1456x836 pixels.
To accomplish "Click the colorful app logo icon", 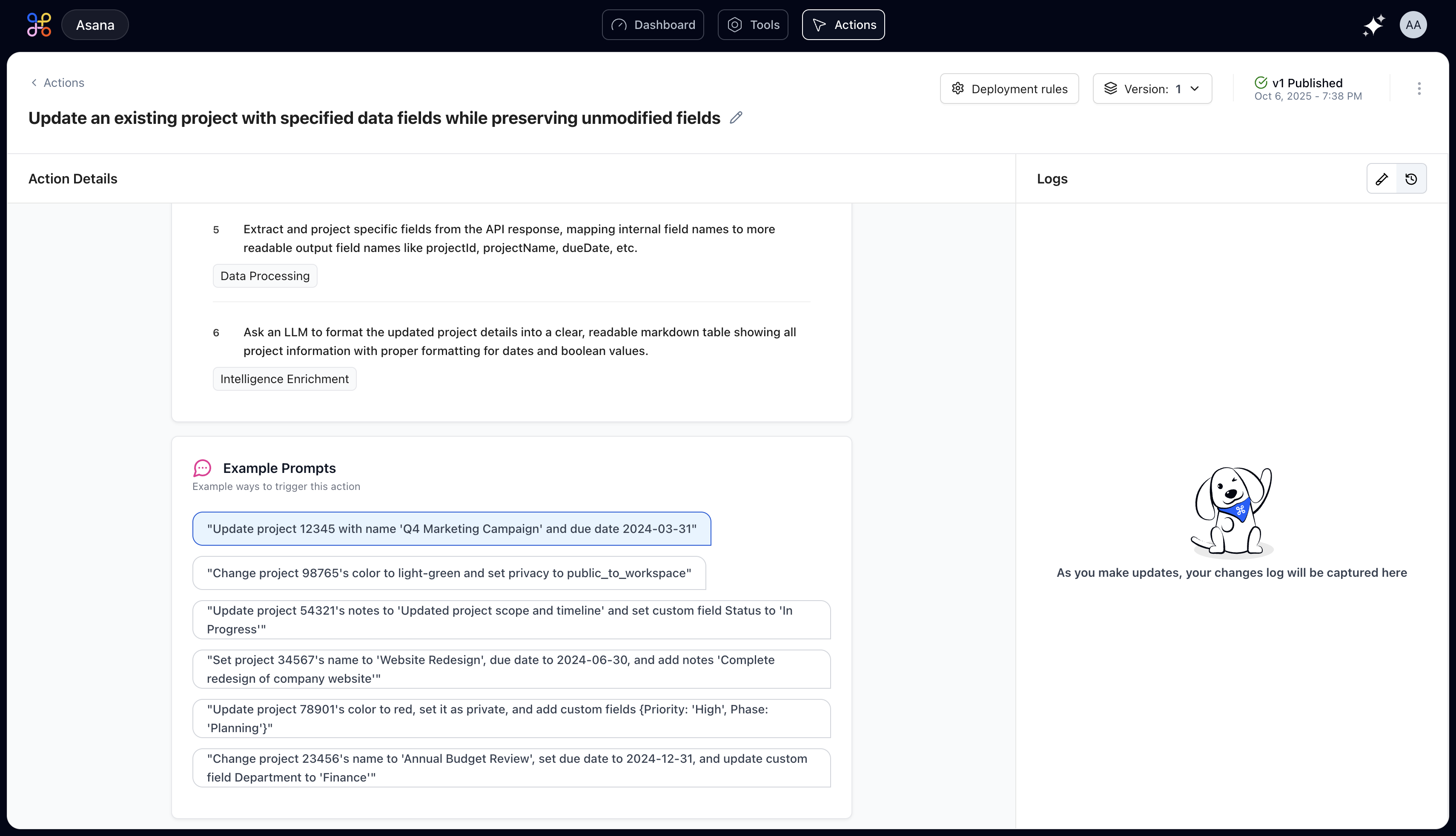I will coord(39,25).
